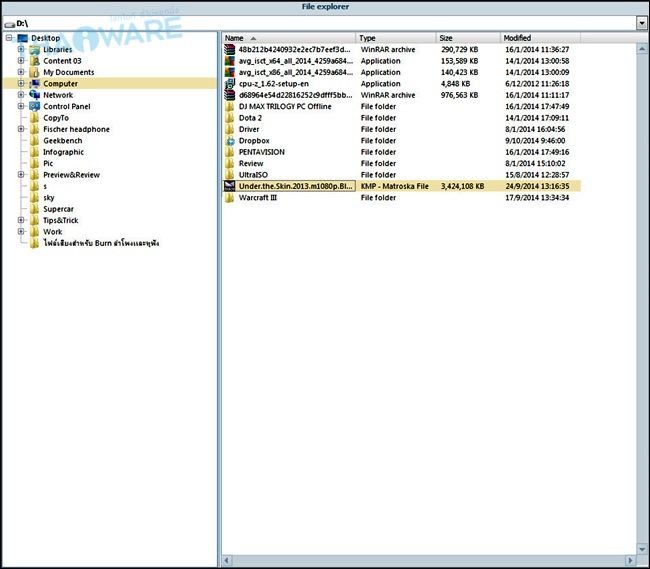Screen dimensions: 650x569
Task: Expand the Work folder node
Action: click(x=21, y=232)
